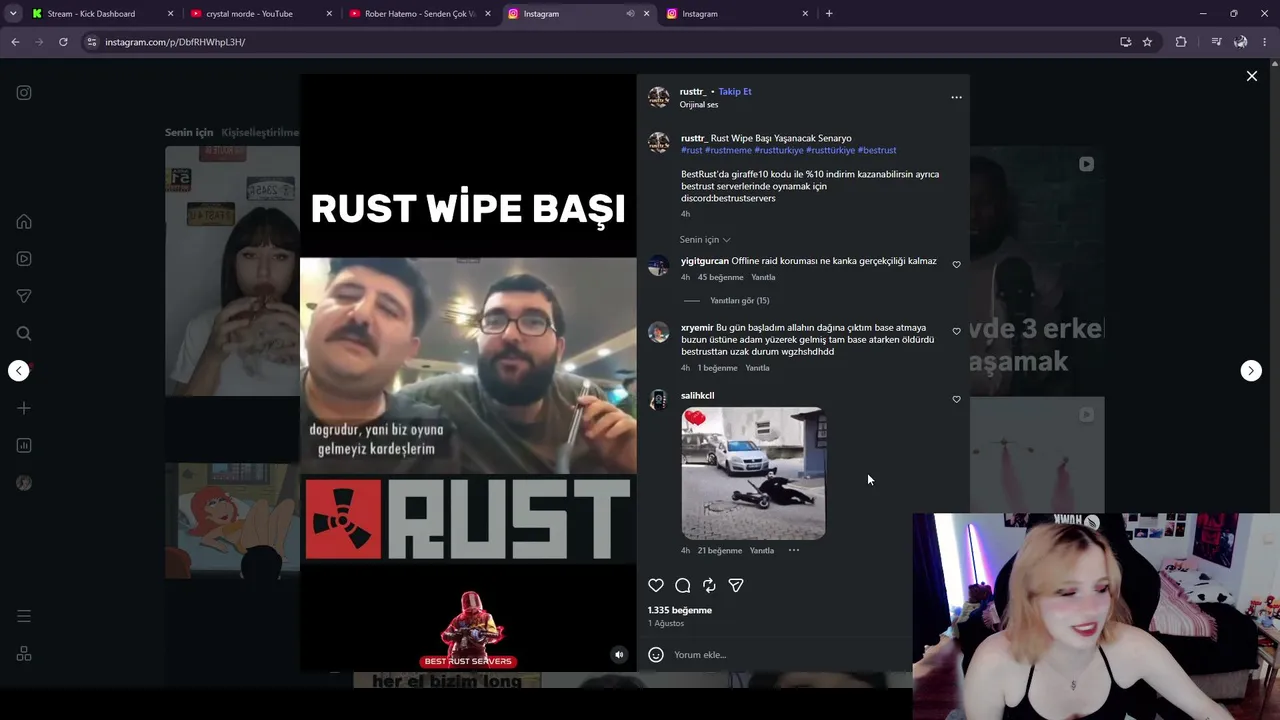Toggle like on salihkcll's comment
The width and height of the screenshot is (1280, 720).
pos(956,400)
